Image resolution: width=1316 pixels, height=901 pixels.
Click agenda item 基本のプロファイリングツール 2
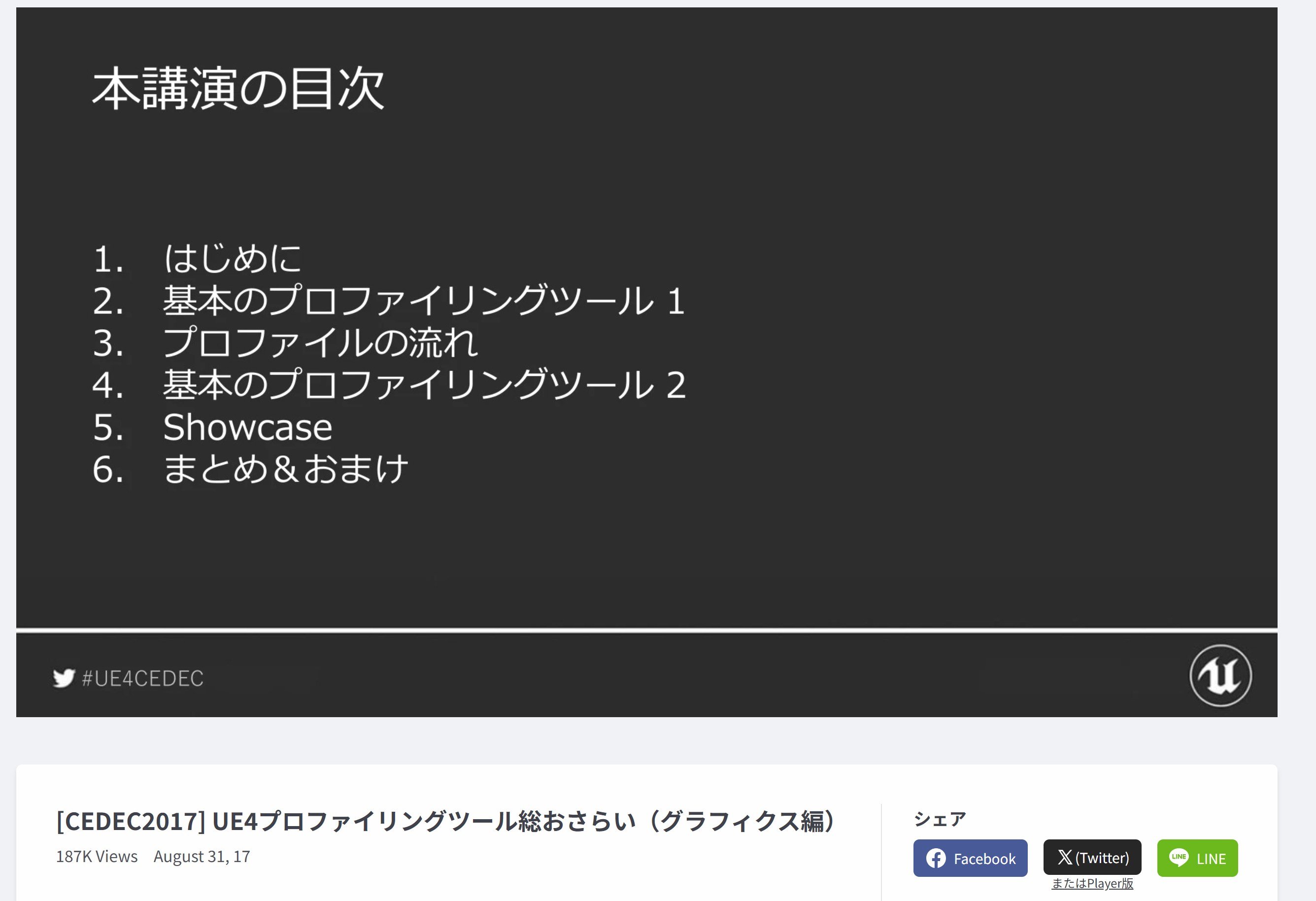click(x=424, y=385)
